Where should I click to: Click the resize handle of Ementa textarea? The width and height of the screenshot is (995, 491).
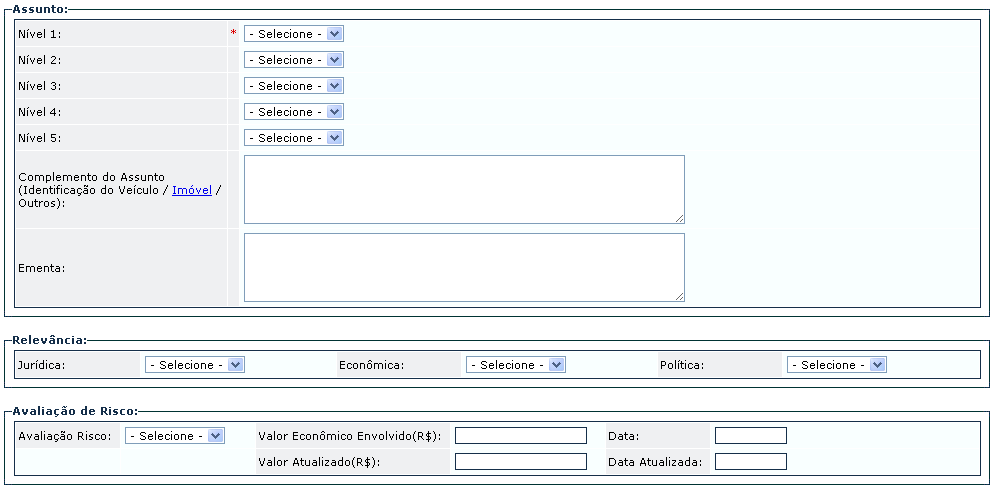coord(680,296)
